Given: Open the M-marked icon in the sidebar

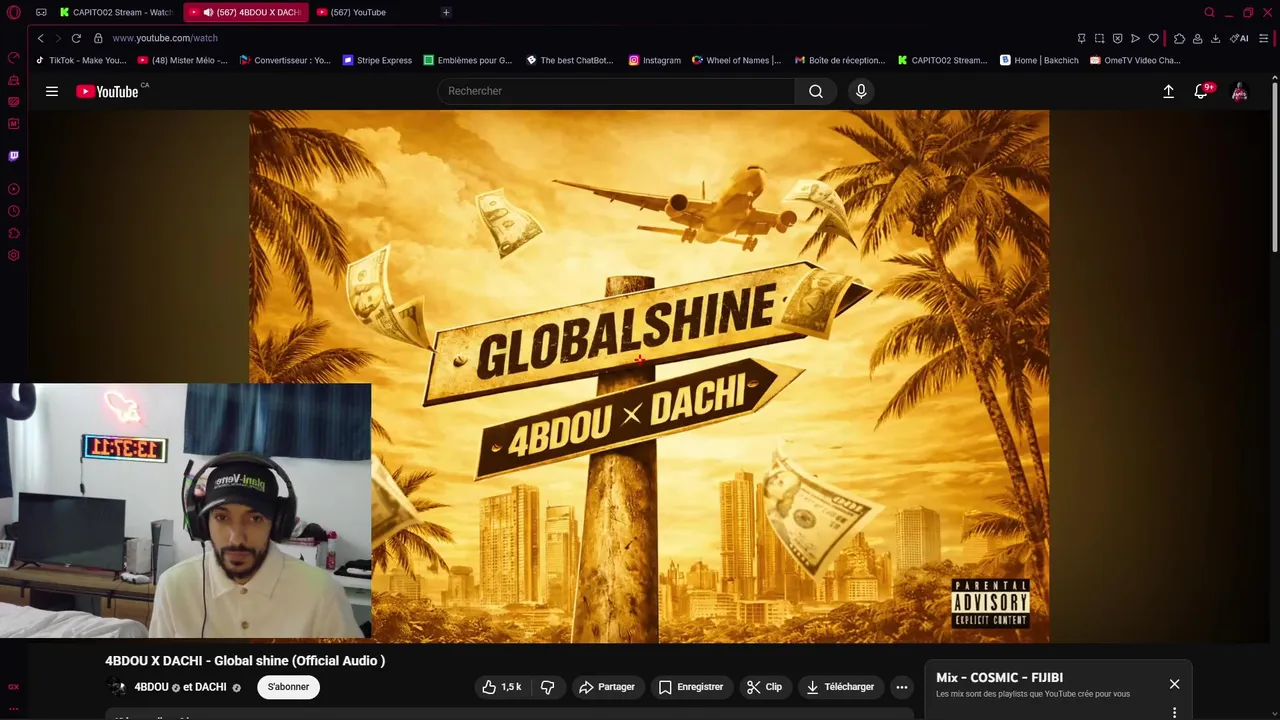Looking at the screenshot, I should click(x=13, y=124).
